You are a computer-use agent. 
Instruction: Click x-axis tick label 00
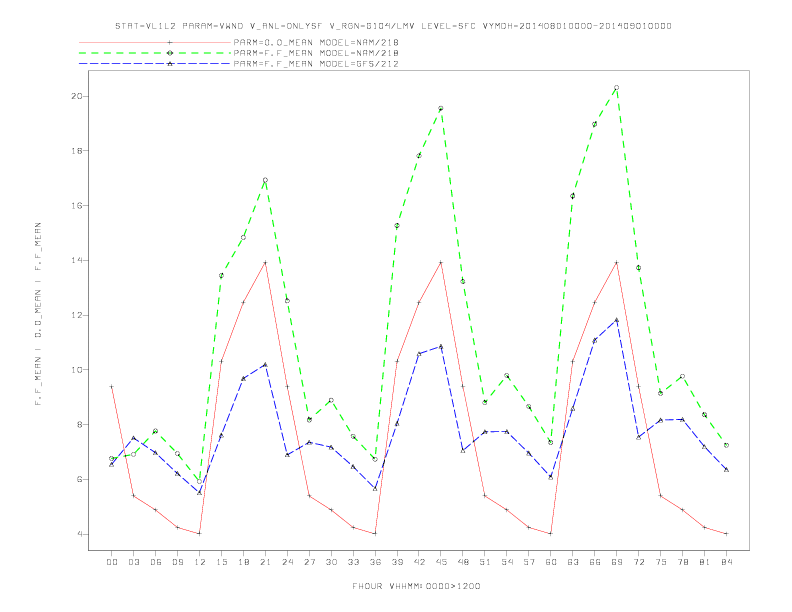click(112, 562)
